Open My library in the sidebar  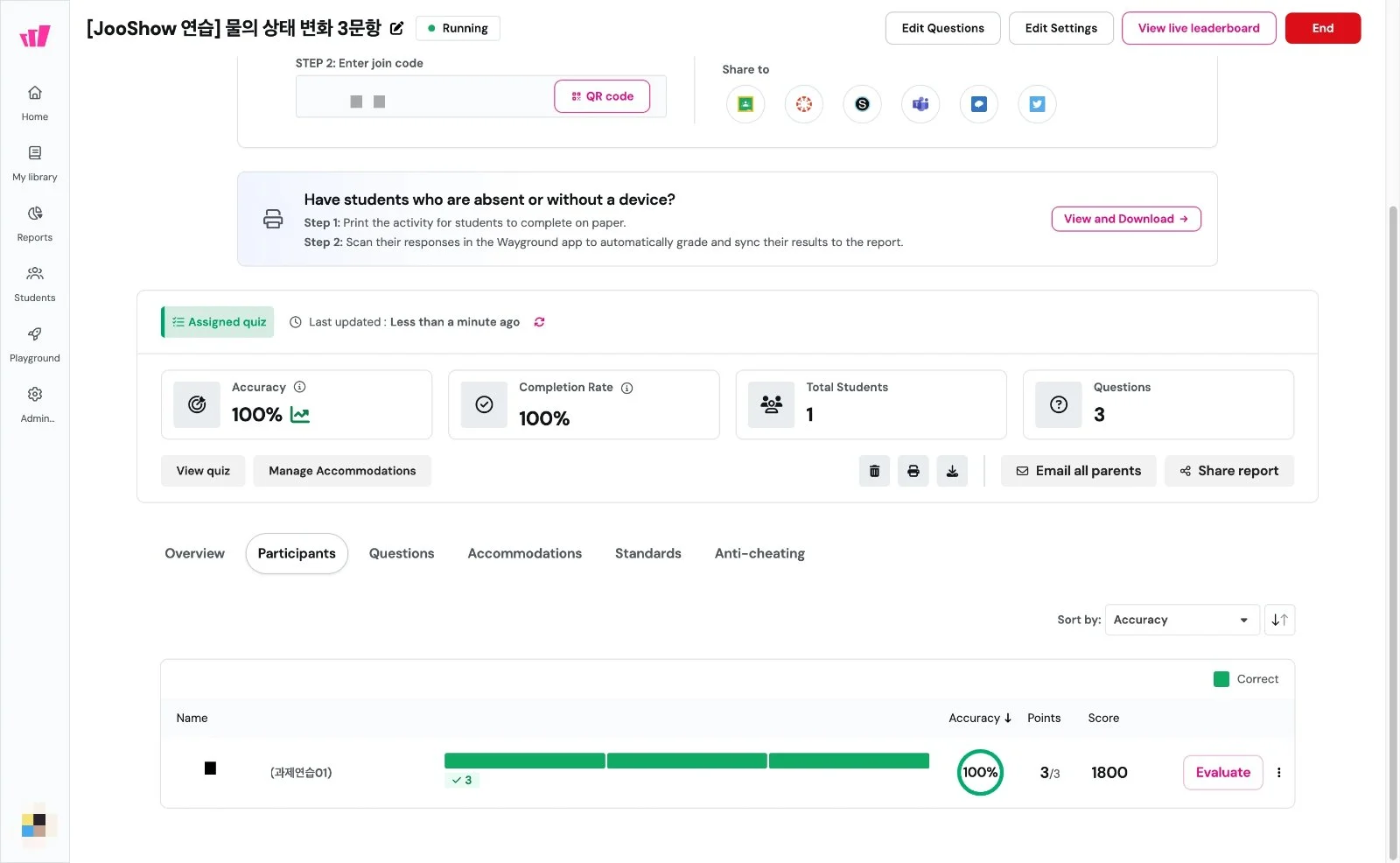35,163
